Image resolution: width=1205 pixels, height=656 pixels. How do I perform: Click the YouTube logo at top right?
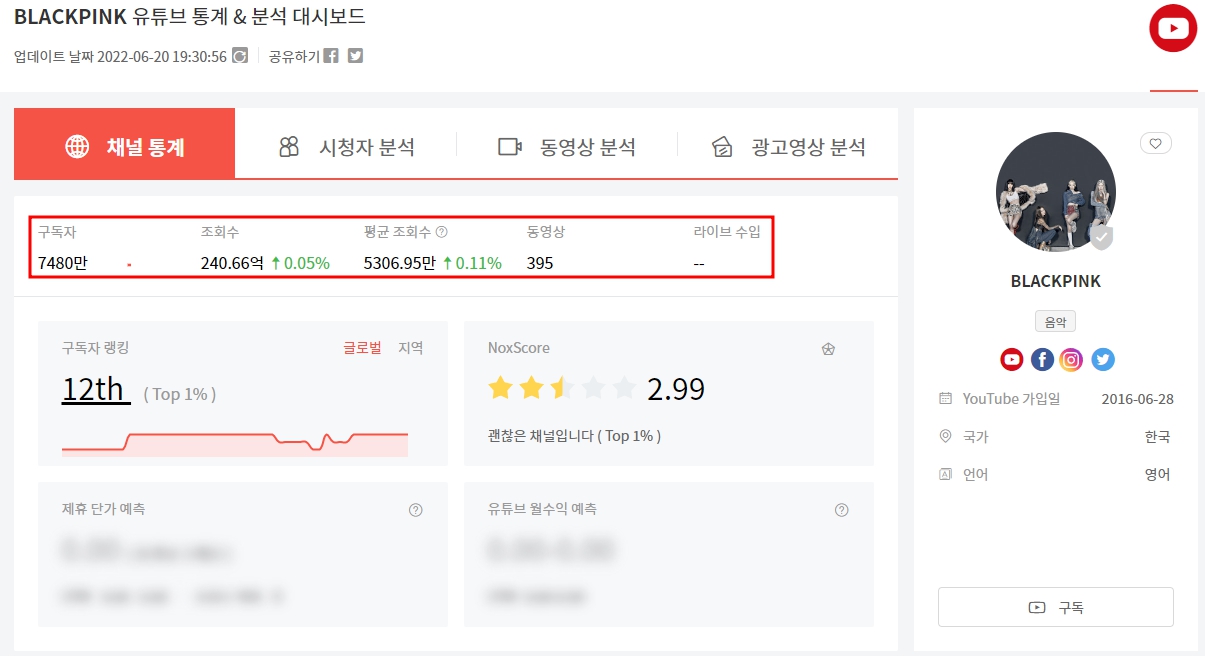(x=1172, y=28)
